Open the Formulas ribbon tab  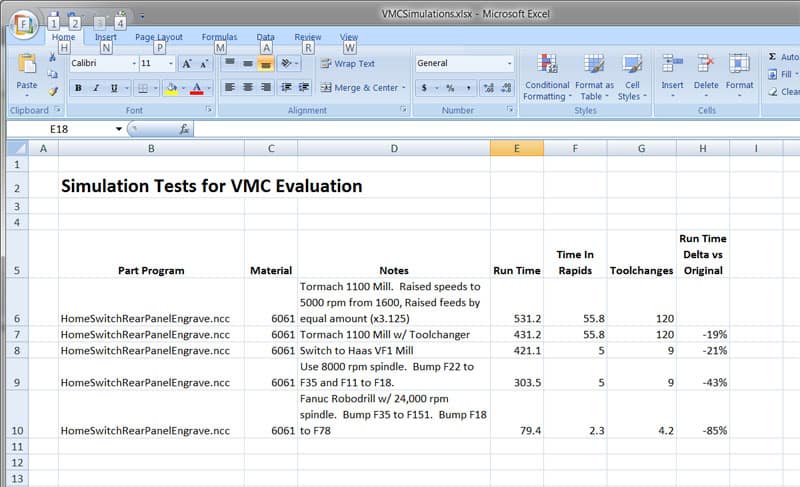219,37
